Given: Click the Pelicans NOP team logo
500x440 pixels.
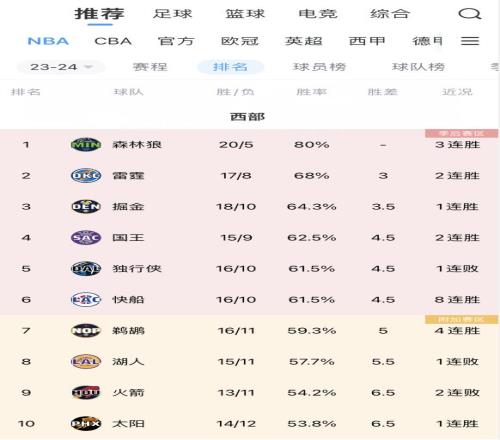Looking at the screenshot, I should (86, 331).
